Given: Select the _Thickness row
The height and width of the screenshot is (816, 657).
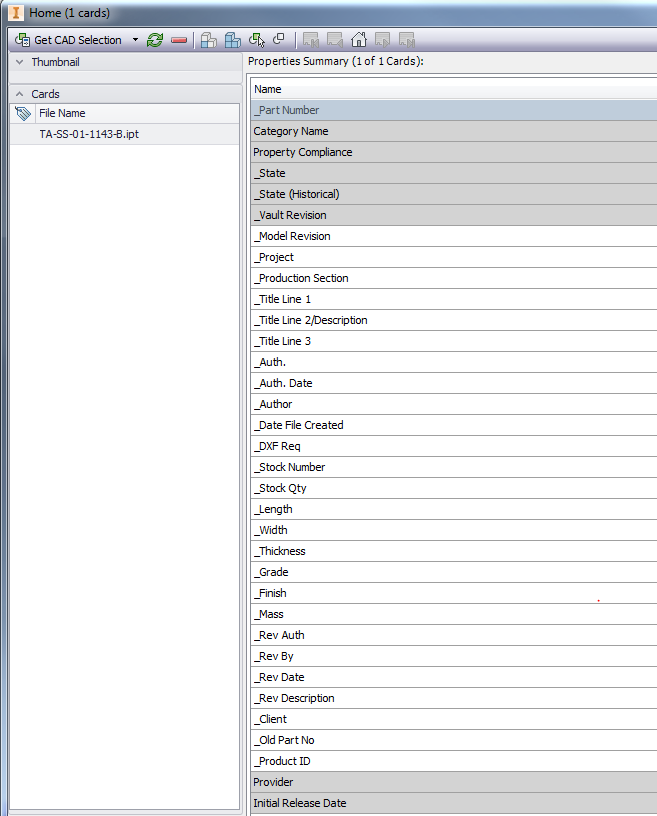Looking at the screenshot, I should tap(453, 551).
